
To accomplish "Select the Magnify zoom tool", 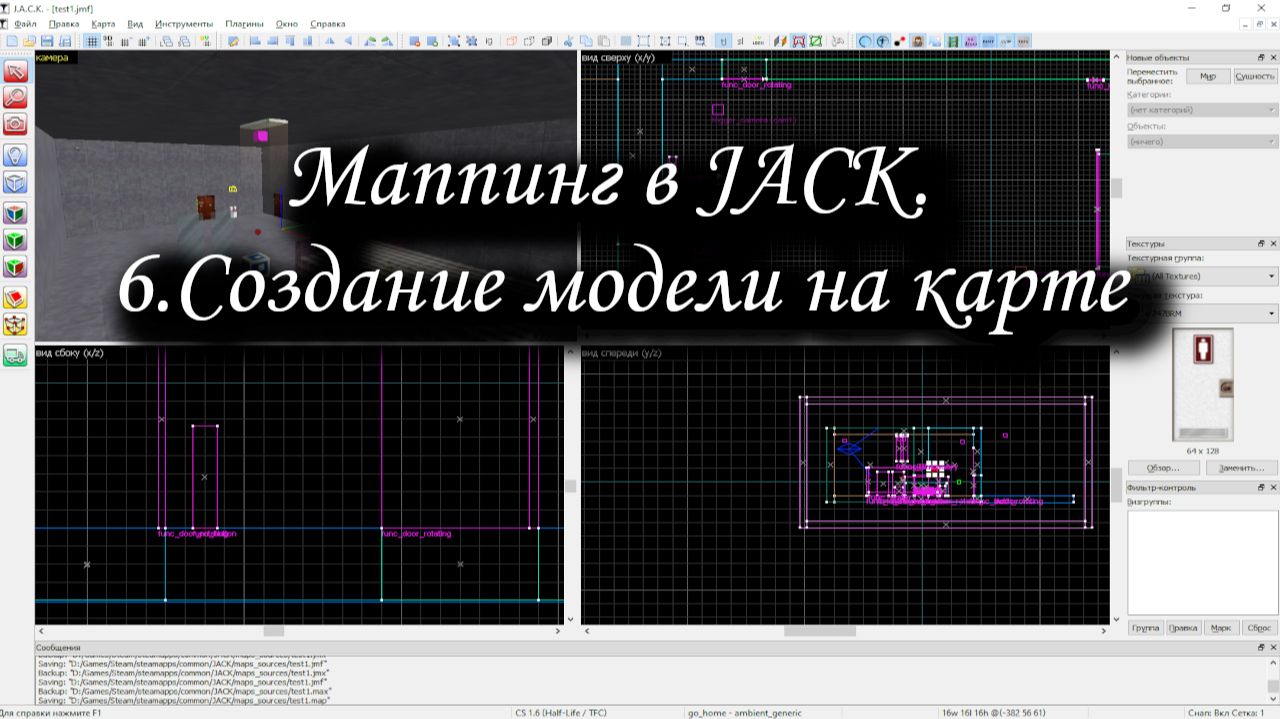I will 15,97.
